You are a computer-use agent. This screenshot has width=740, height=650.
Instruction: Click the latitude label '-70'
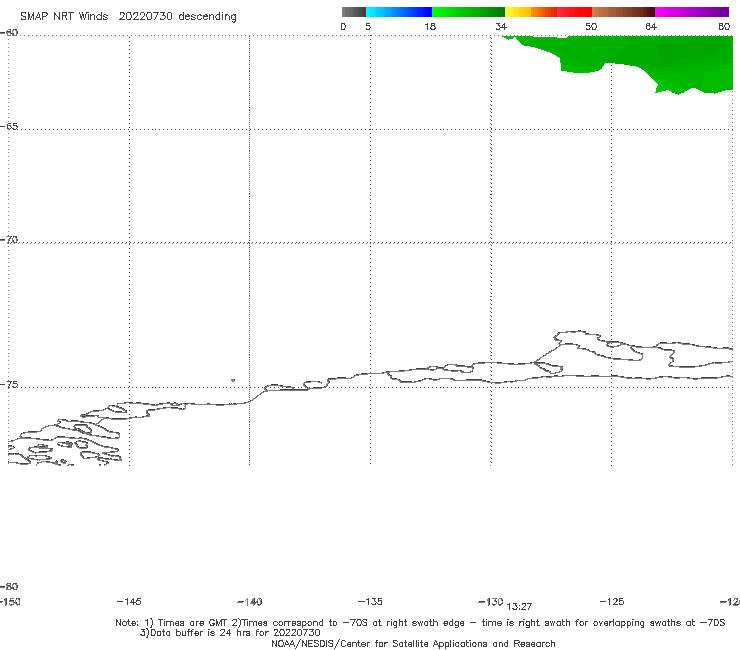9,240
